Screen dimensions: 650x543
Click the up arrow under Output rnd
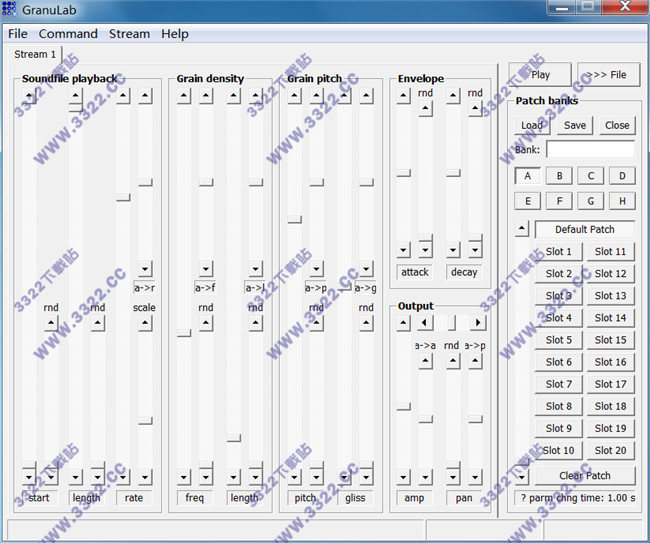click(x=453, y=362)
